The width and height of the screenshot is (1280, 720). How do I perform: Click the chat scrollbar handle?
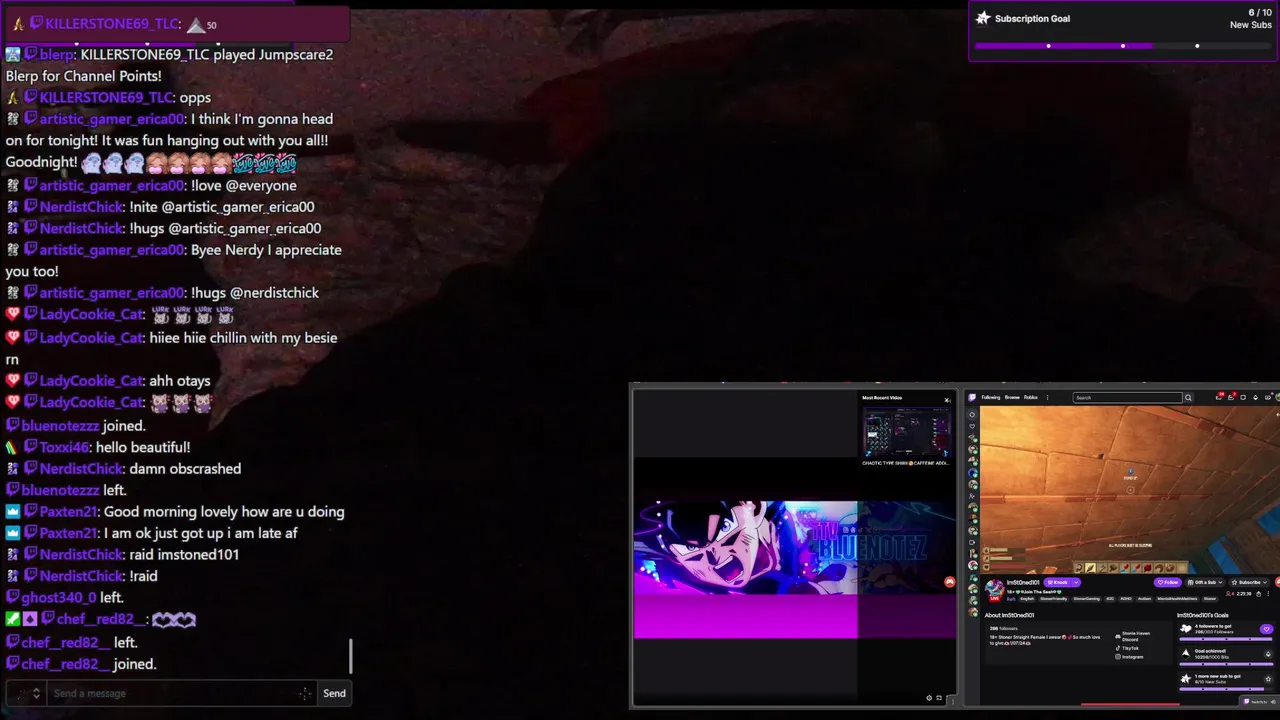click(x=351, y=656)
